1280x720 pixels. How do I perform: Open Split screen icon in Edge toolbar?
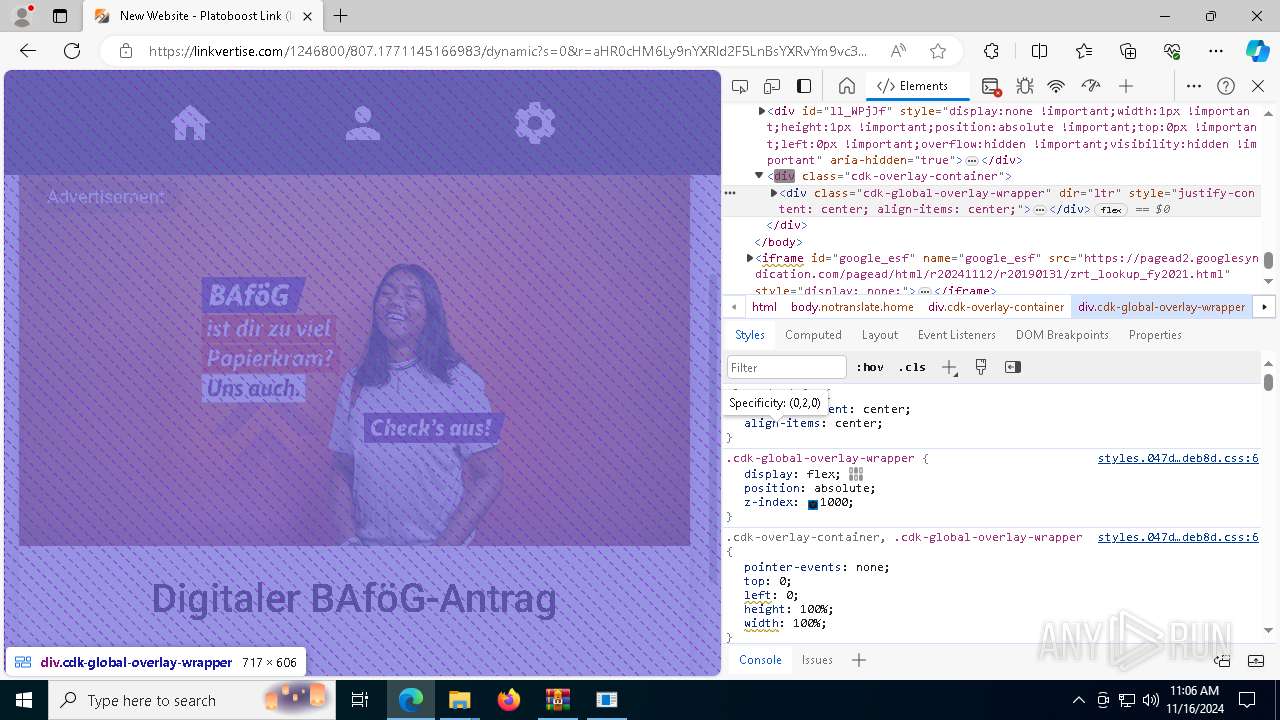1039,51
